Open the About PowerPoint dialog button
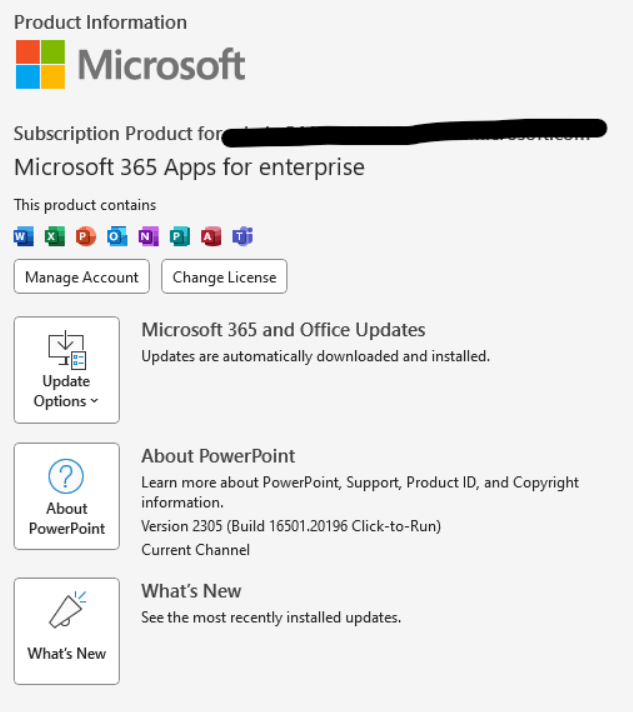The width and height of the screenshot is (633, 712). (67, 496)
